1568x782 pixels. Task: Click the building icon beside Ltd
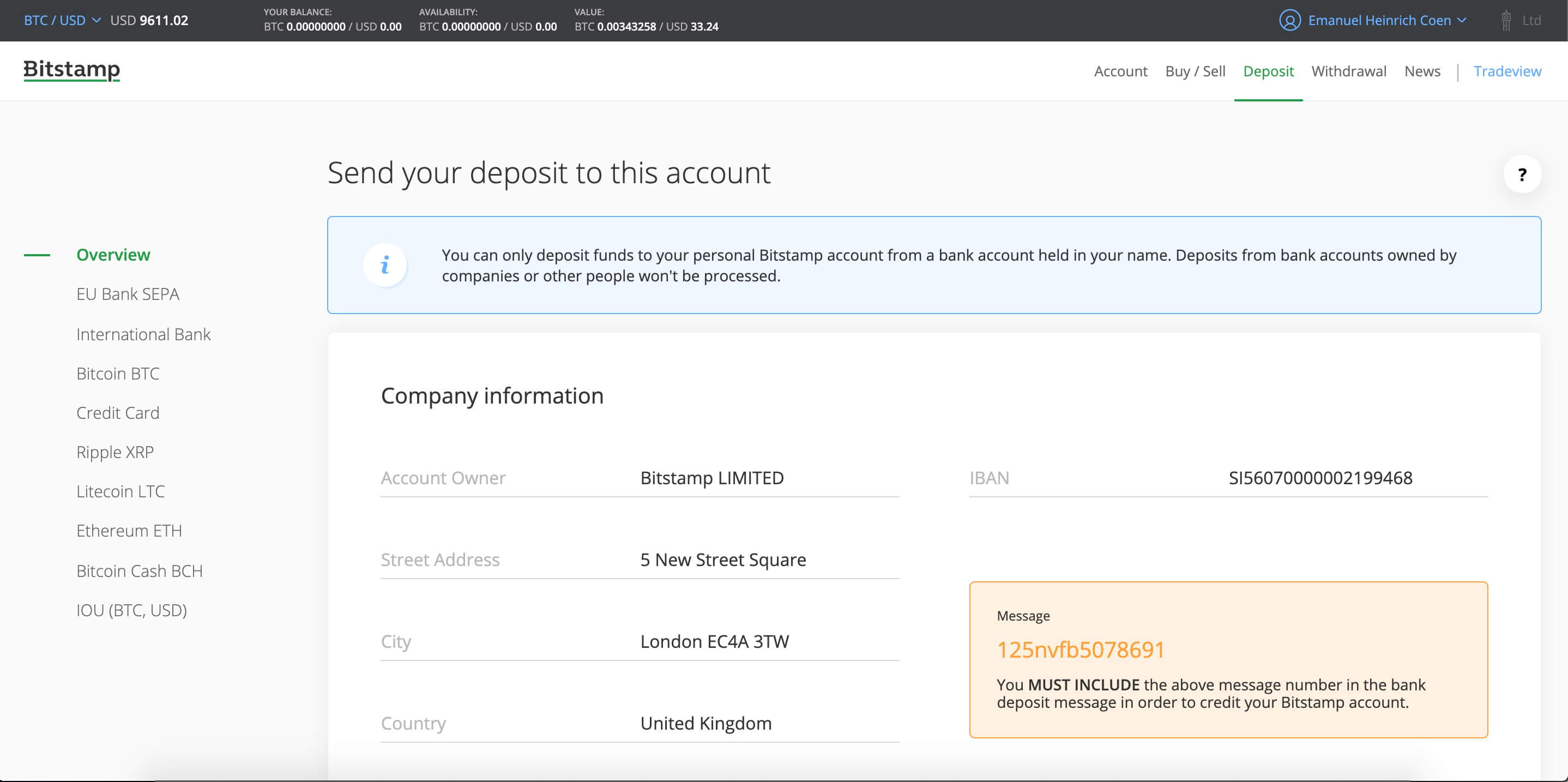coord(1506,20)
